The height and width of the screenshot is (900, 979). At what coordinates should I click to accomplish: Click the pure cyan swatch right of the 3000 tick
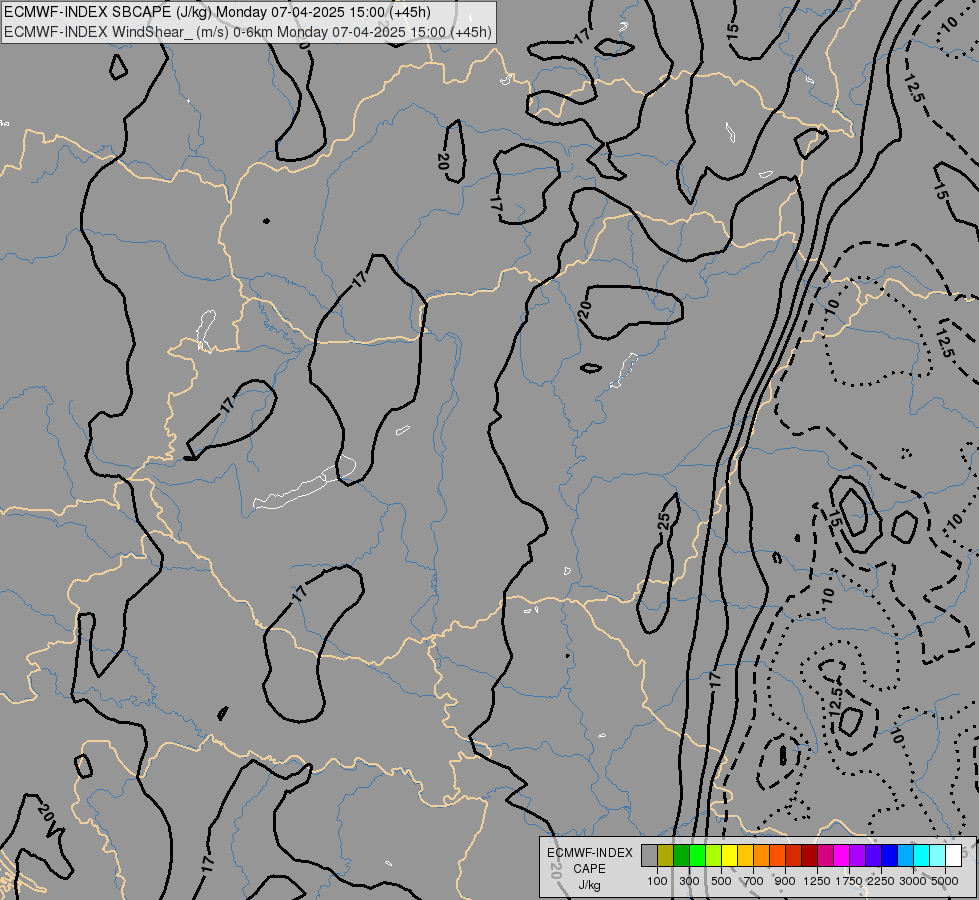[x=922, y=855]
